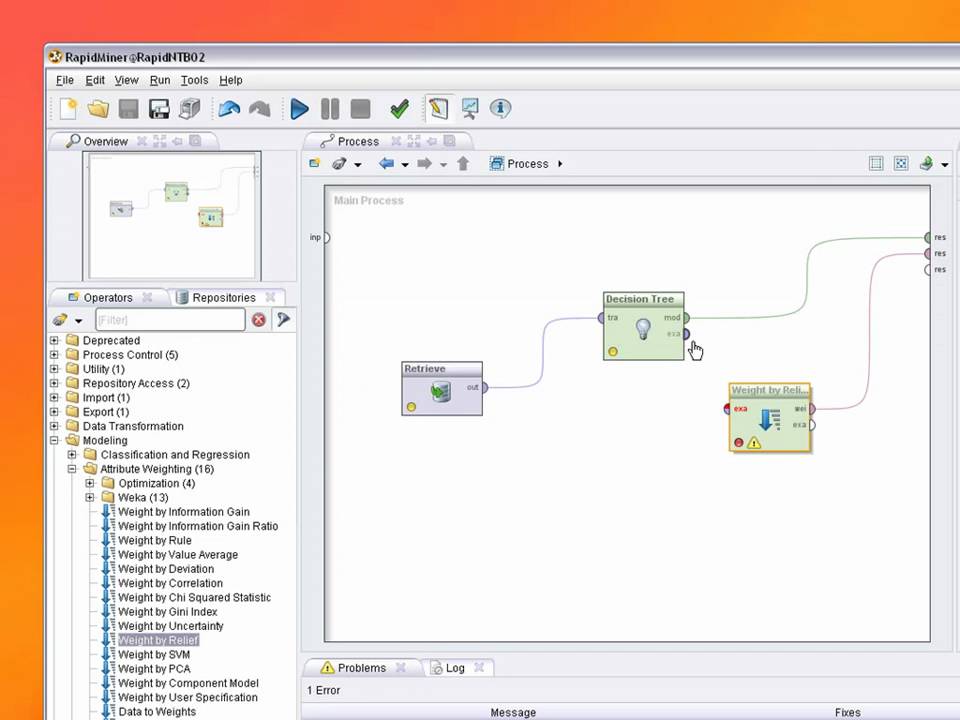This screenshot has width=960, height=720.
Task: Collapse the Modeling folder
Action: click(54, 440)
